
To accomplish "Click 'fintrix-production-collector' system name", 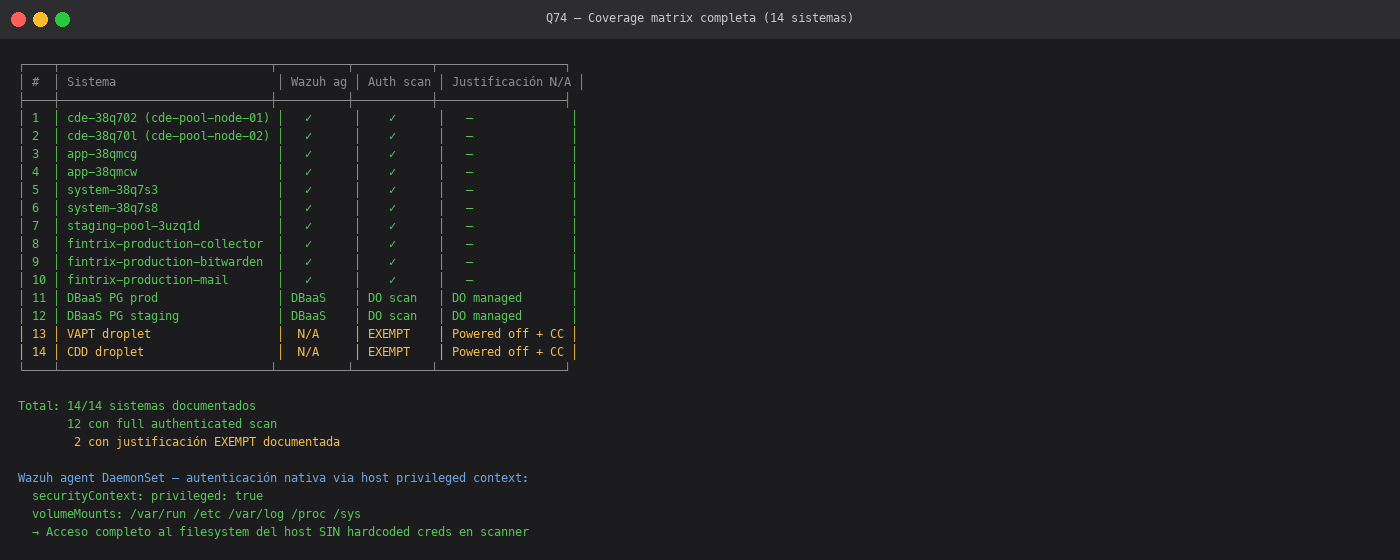I will pyautogui.click(x=165, y=244).
